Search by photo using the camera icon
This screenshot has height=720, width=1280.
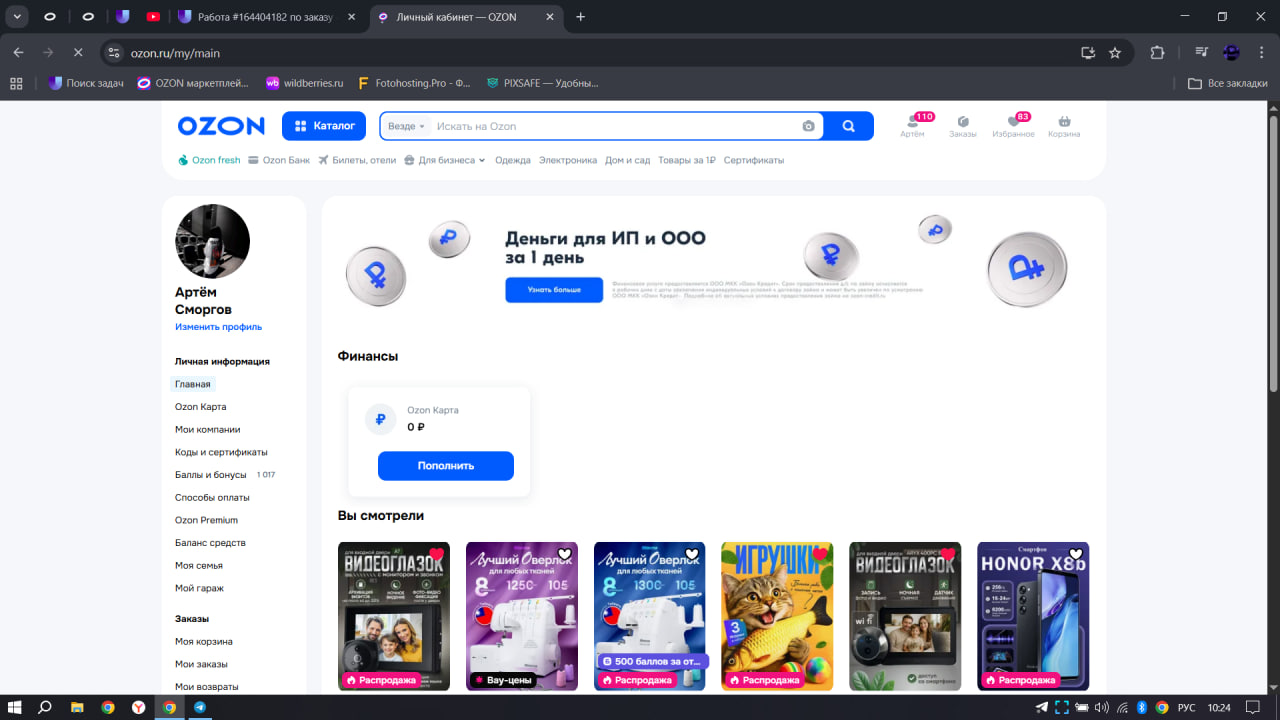coord(808,126)
